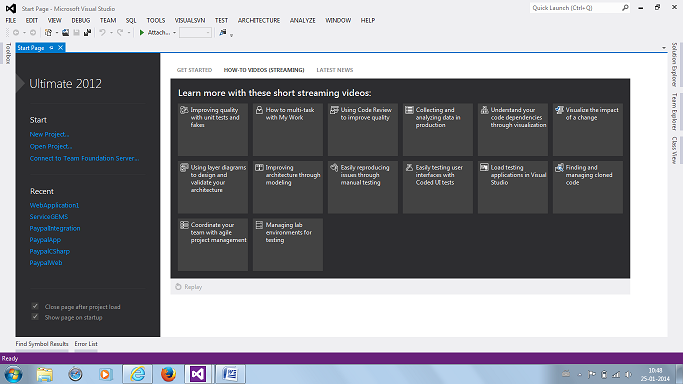Open the Undo history dropdown arrow
This screenshot has height=384, width=683.
click(111, 33)
